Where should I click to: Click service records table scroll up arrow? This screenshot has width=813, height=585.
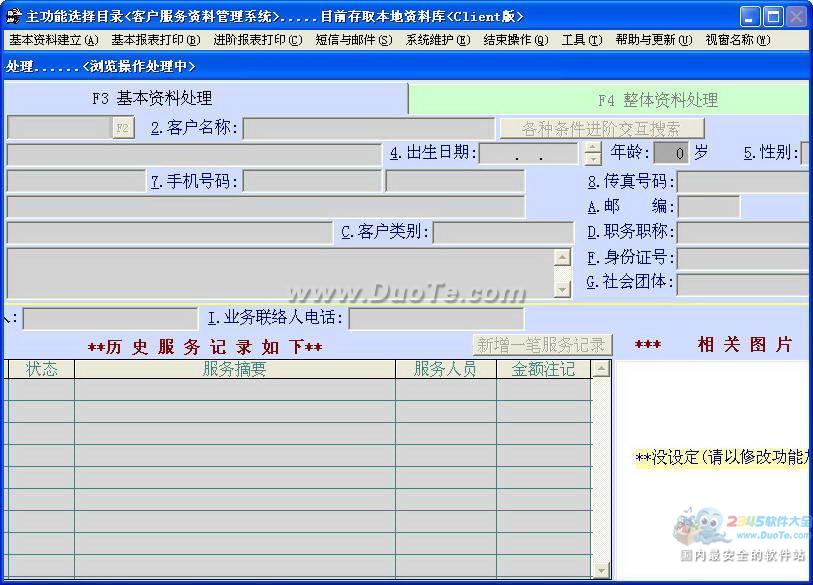(601, 369)
